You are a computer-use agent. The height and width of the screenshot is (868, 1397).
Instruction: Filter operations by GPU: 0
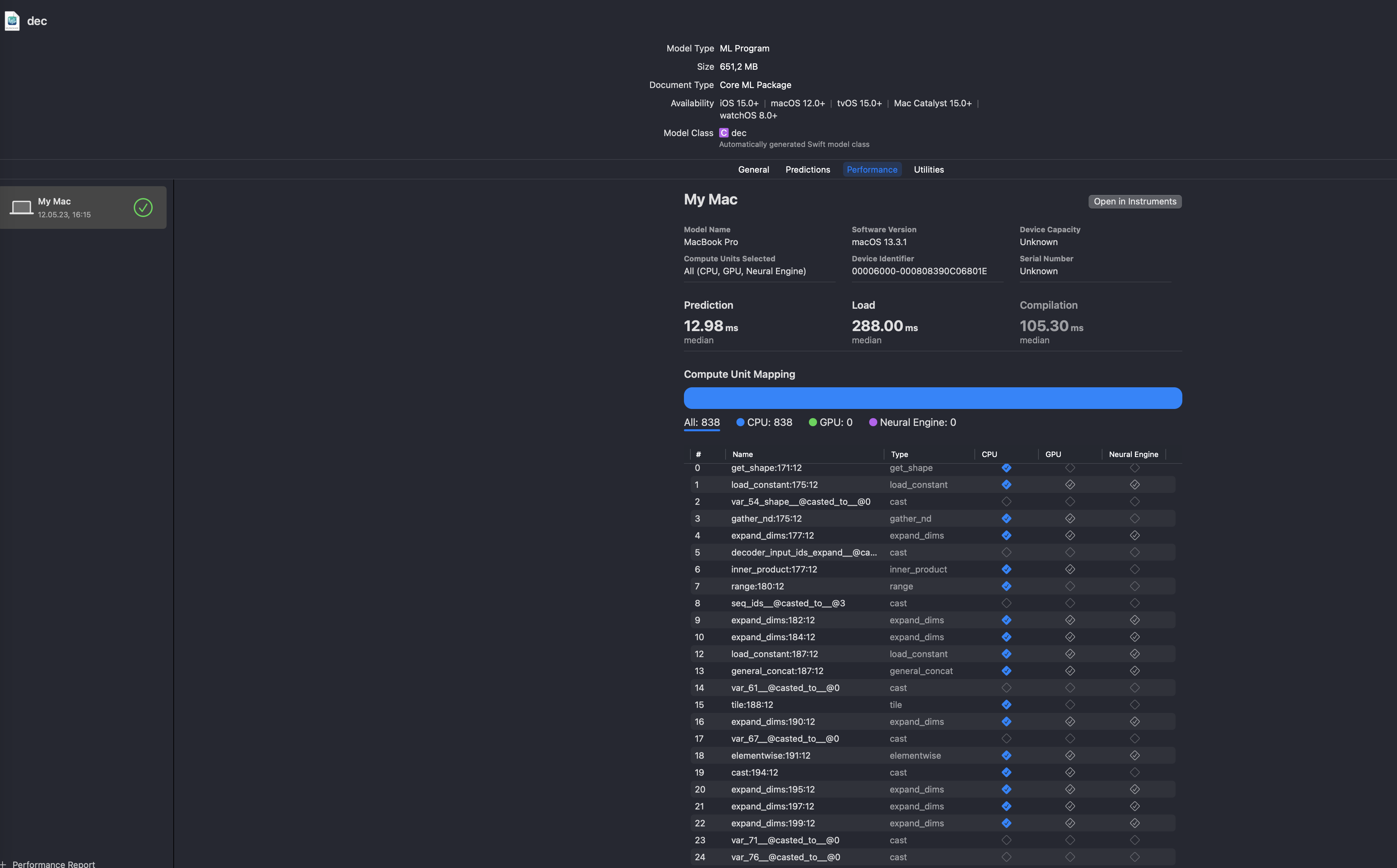(830, 422)
